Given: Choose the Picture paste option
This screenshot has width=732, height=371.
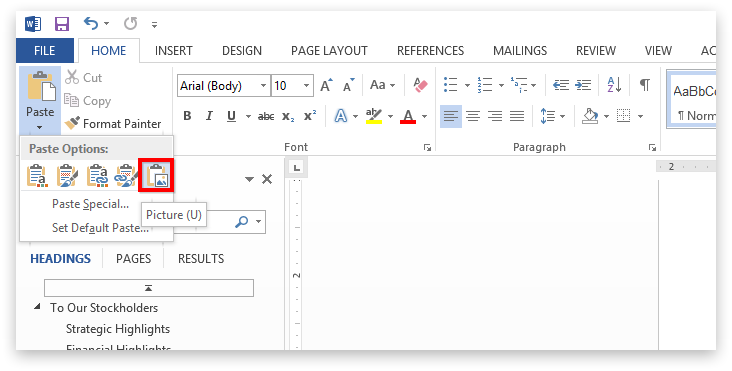Looking at the screenshot, I should coord(156,175).
